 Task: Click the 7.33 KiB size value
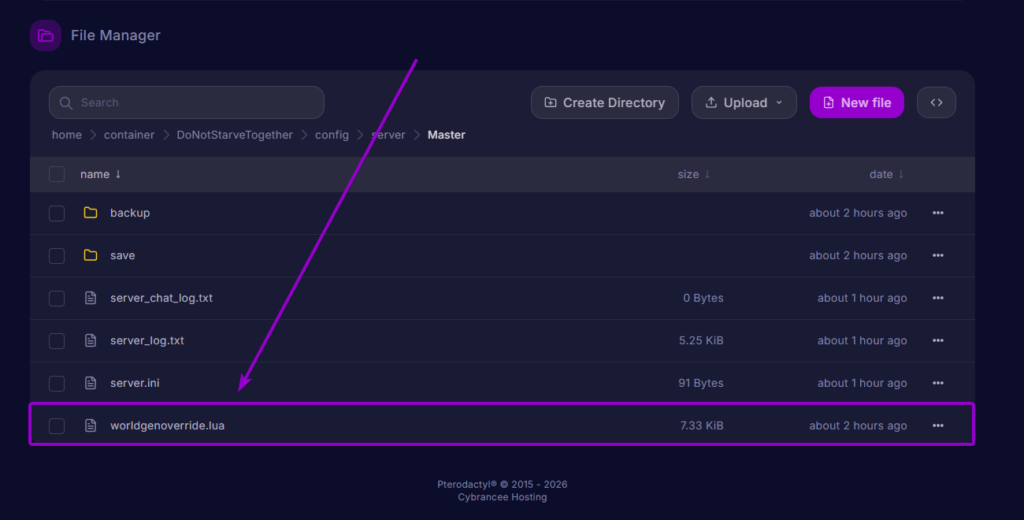point(701,425)
